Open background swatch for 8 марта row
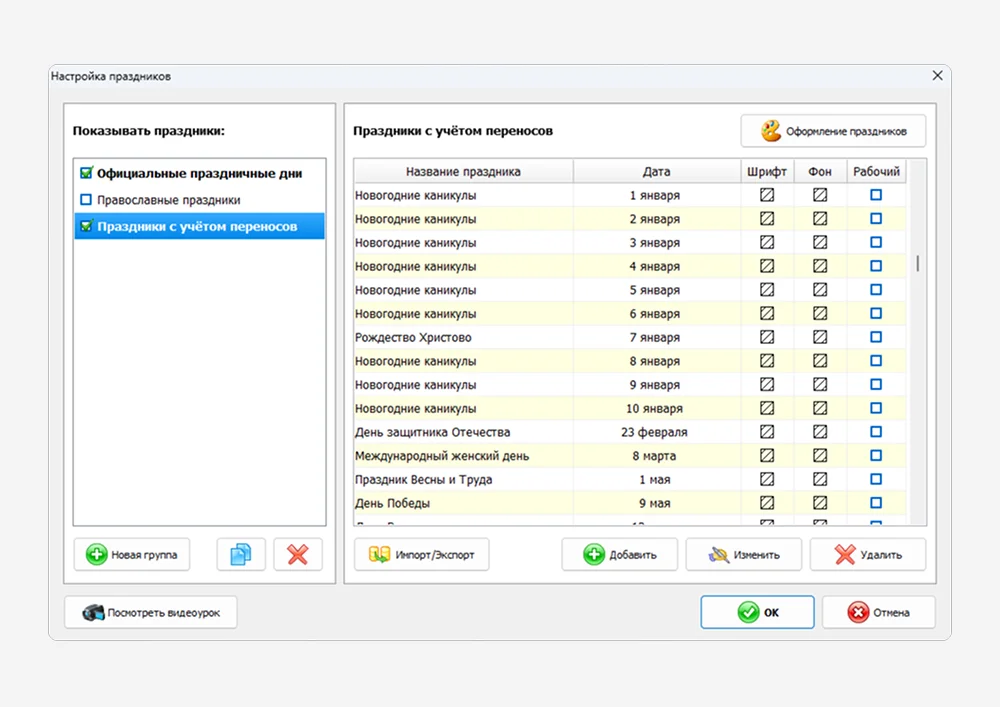This screenshot has height=707, width=1000. pyautogui.click(x=820, y=456)
